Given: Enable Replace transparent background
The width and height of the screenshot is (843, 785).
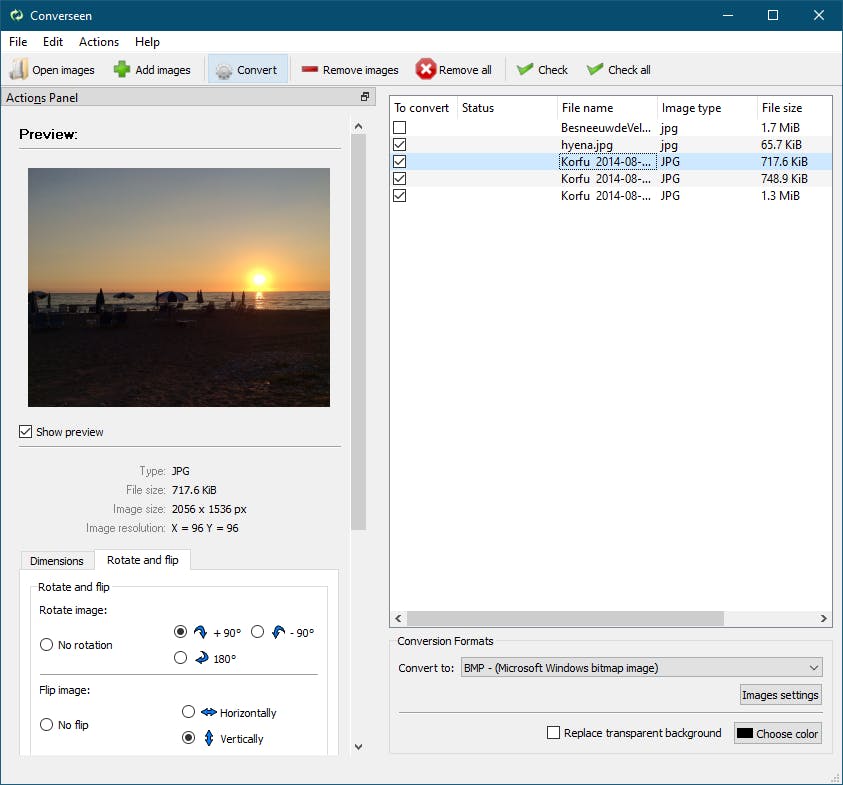Looking at the screenshot, I should coord(554,733).
